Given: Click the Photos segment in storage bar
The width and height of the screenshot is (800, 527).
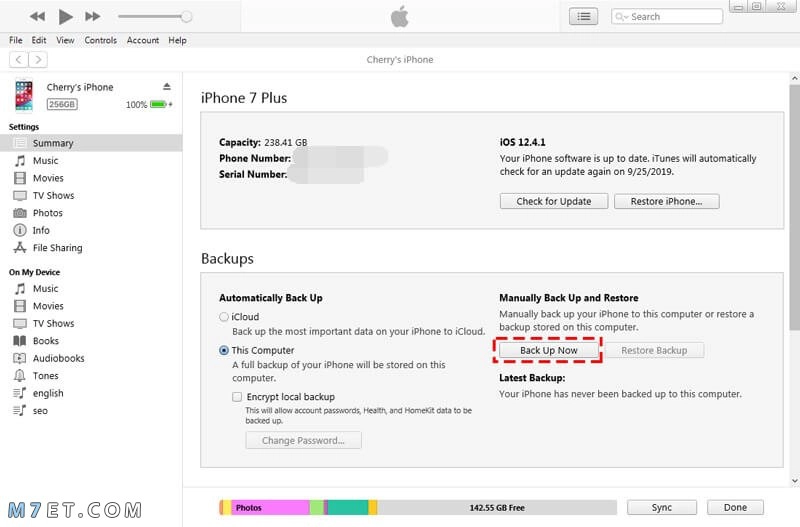Looking at the screenshot, I should [x=269, y=508].
